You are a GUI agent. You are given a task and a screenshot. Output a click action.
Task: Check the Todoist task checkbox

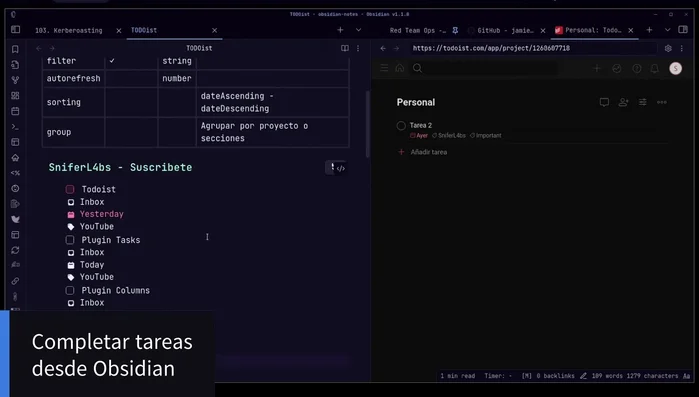(x=70, y=189)
